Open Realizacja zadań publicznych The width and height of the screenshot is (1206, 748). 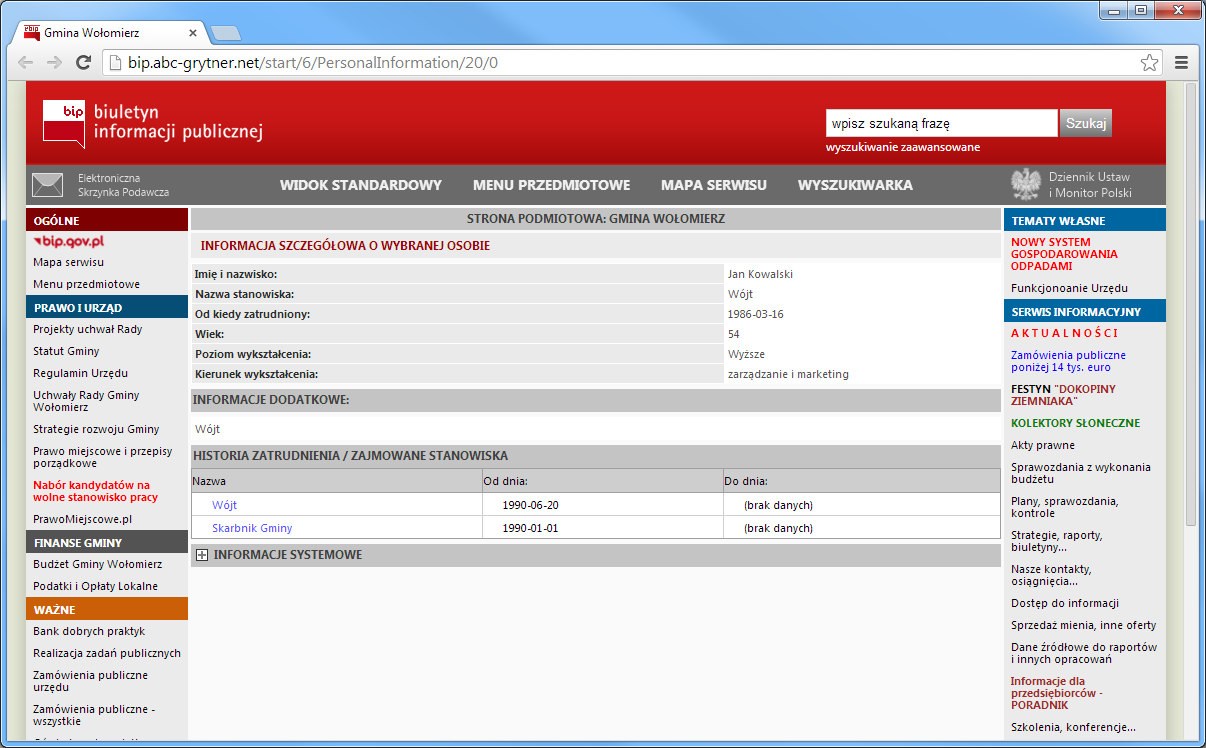click(107, 653)
